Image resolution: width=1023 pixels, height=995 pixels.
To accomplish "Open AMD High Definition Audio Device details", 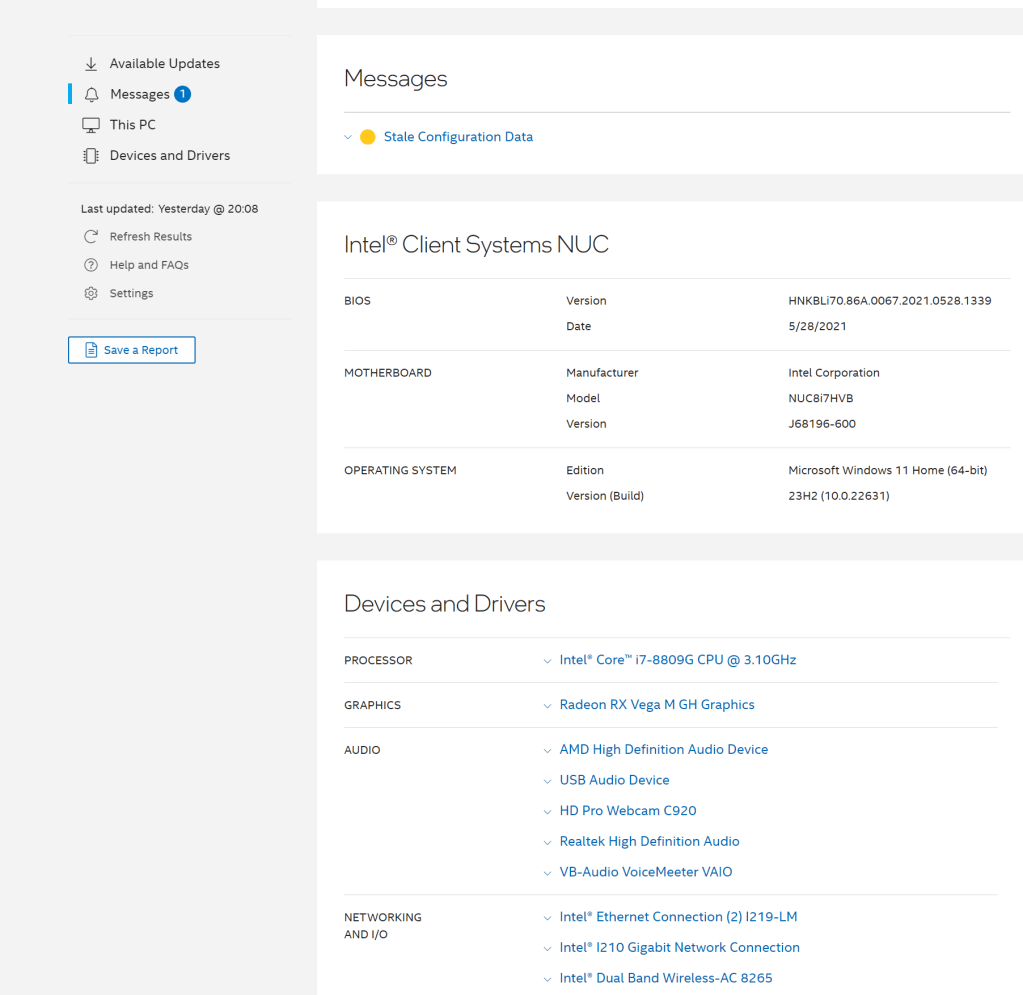I will (x=664, y=750).
